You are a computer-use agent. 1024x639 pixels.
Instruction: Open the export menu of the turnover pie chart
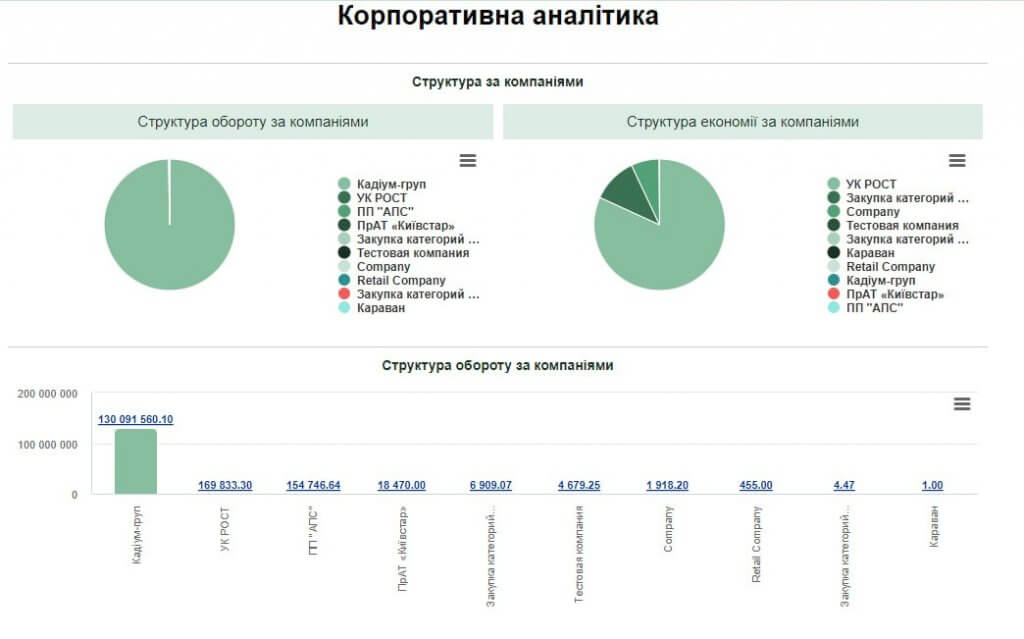click(468, 160)
